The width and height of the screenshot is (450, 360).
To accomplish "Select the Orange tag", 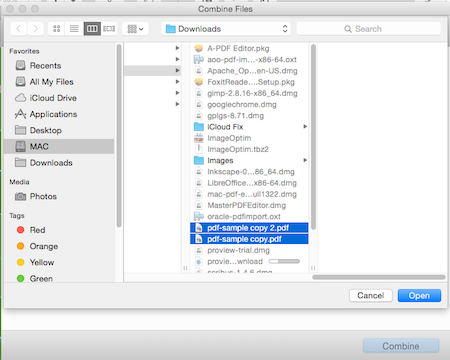I will coord(60,246).
